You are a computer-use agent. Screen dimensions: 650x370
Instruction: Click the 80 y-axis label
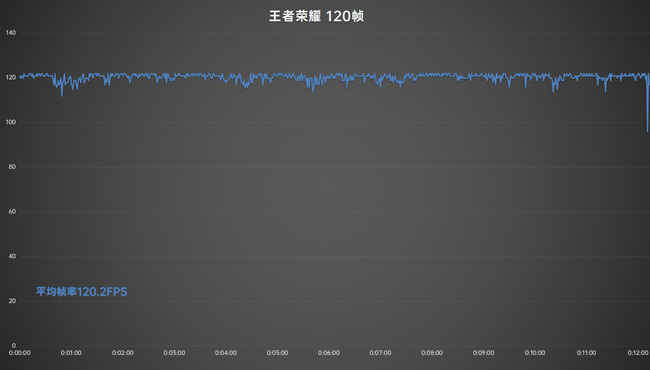12,167
